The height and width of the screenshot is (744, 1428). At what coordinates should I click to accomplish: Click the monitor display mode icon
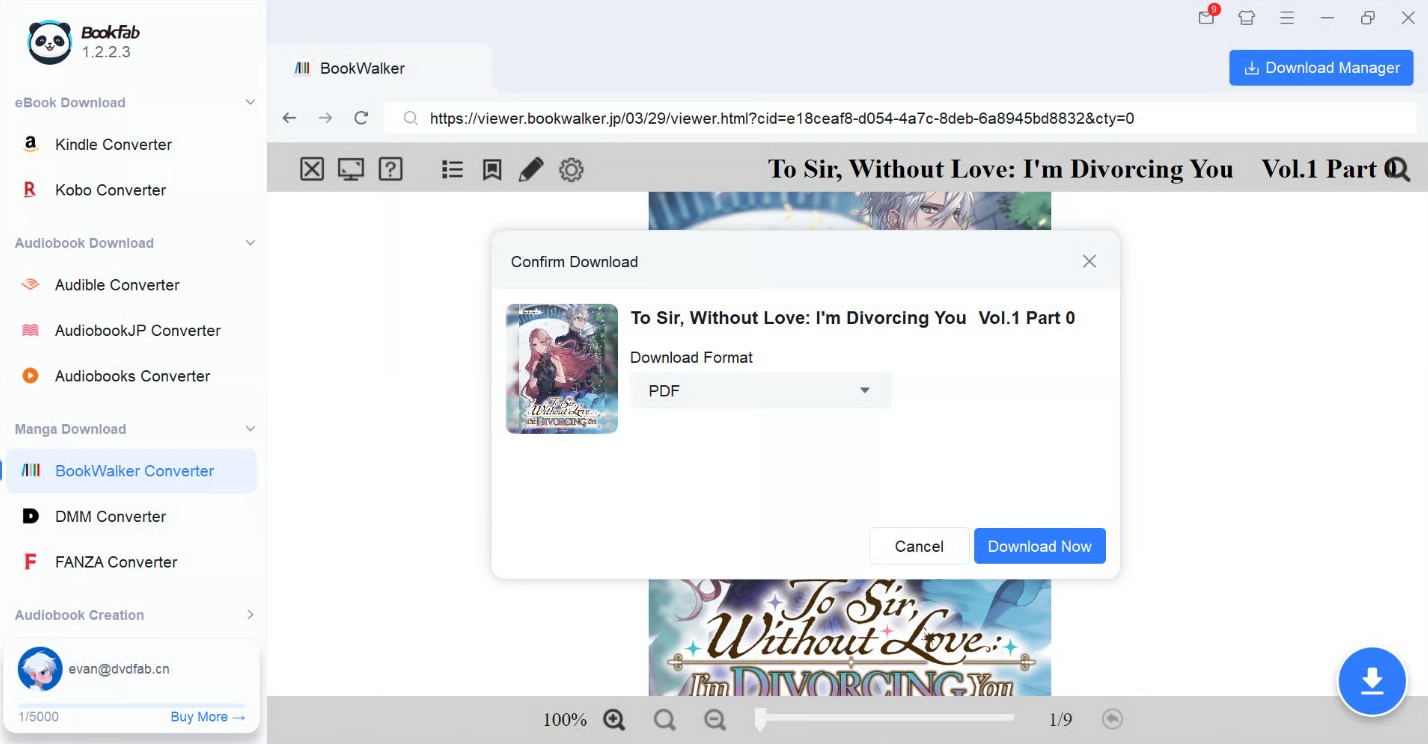350,168
